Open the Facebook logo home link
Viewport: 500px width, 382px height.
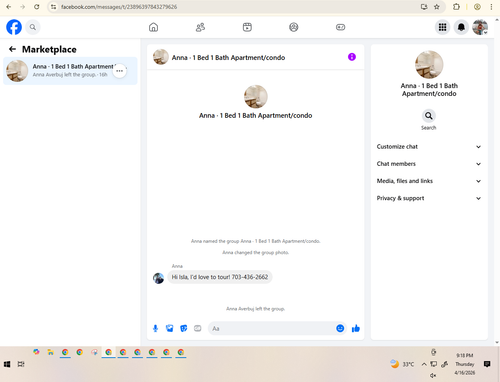click(x=14, y=27)
